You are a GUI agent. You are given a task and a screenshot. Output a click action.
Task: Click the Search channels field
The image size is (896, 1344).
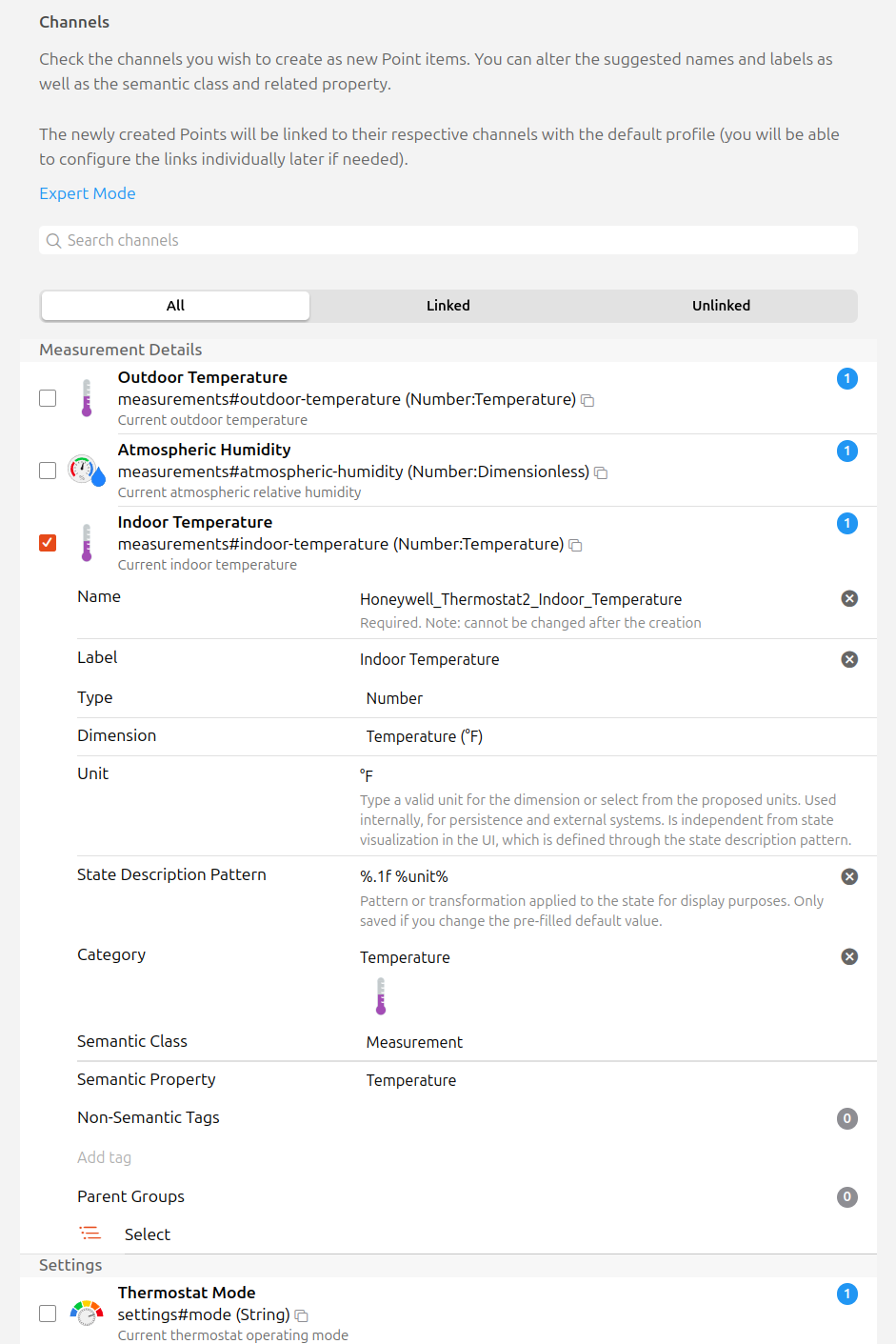(x=448, y=240)
